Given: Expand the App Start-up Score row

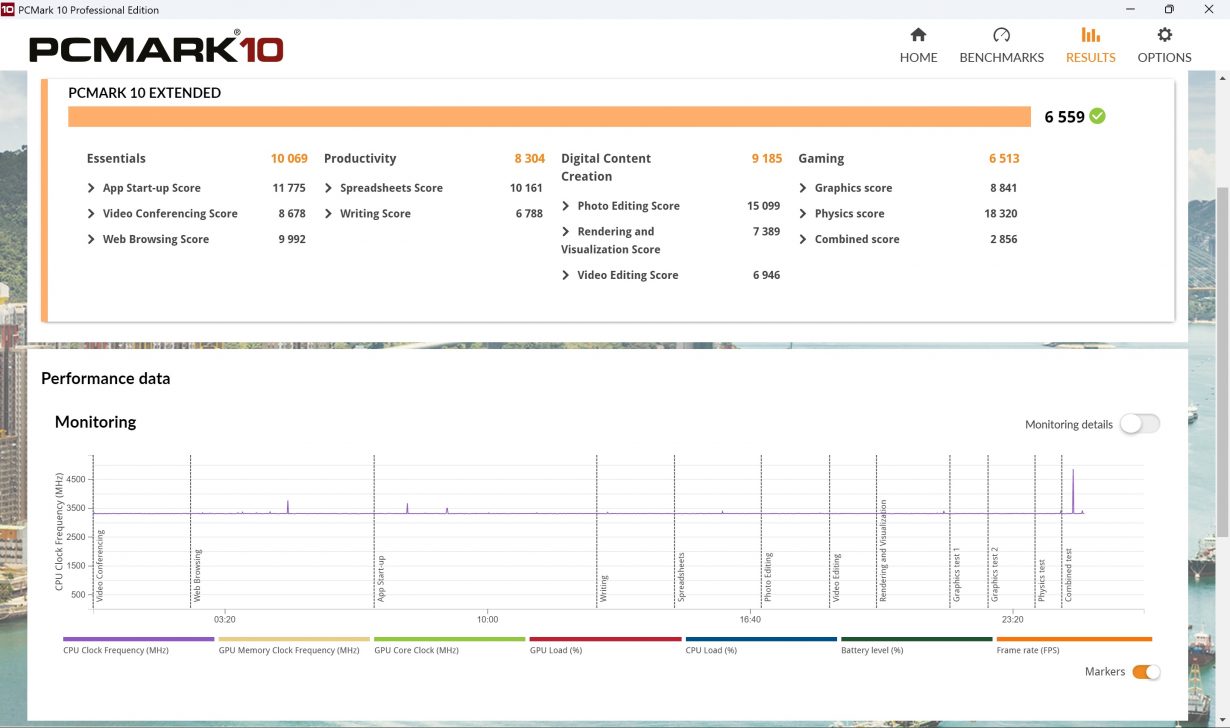Looking at the screenshot, I should 92,188.
